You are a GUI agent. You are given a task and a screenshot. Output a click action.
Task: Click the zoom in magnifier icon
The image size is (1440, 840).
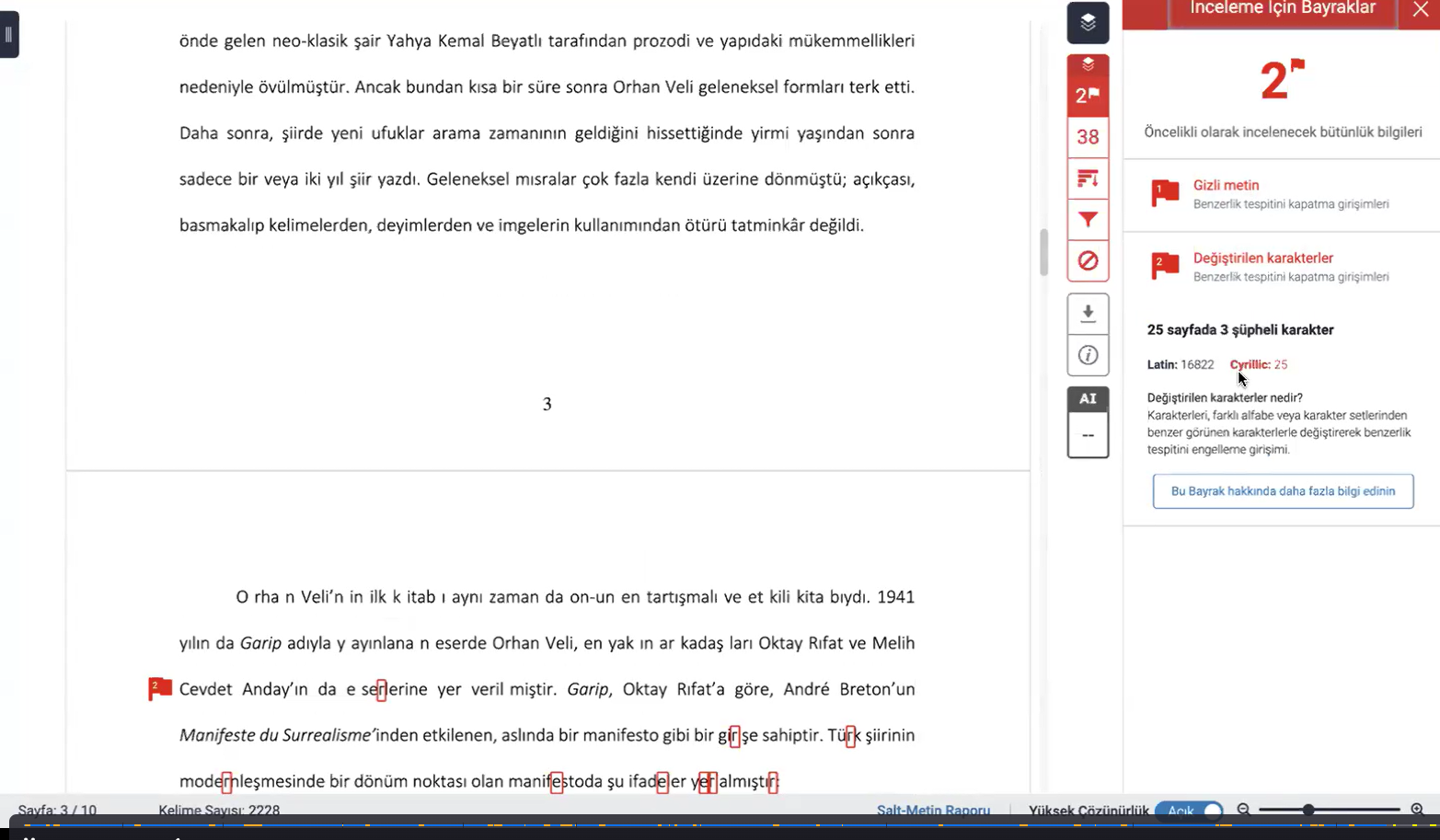pyautogui.click(x=1417, y=810)
